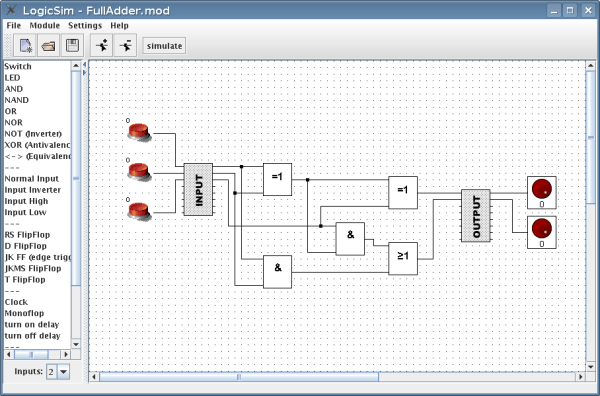Open the Settings menu
The image size is (600, 396).
pos(85,26)
